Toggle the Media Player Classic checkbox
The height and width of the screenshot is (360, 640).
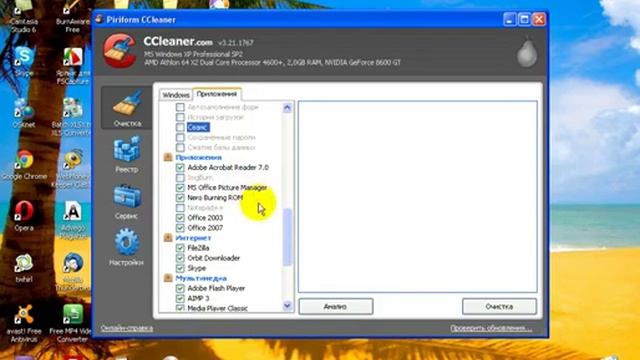click(180, 308)
